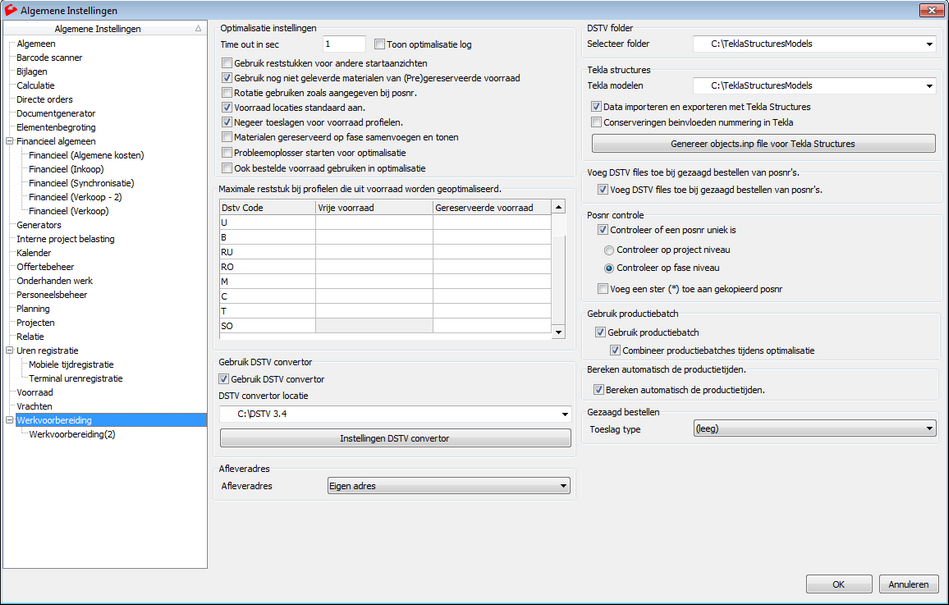
Task: Select Financieel (Verkoop - 2) tree item
Action: pyautogui.click(x=75, y=197)
